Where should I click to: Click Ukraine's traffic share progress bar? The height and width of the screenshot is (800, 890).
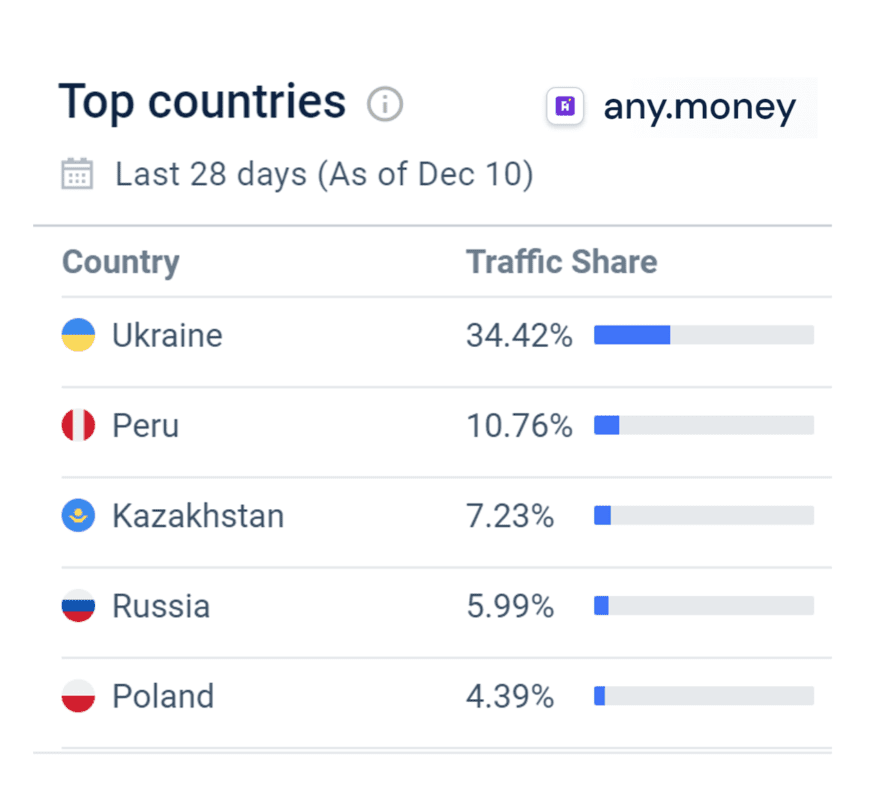point(703,335)
